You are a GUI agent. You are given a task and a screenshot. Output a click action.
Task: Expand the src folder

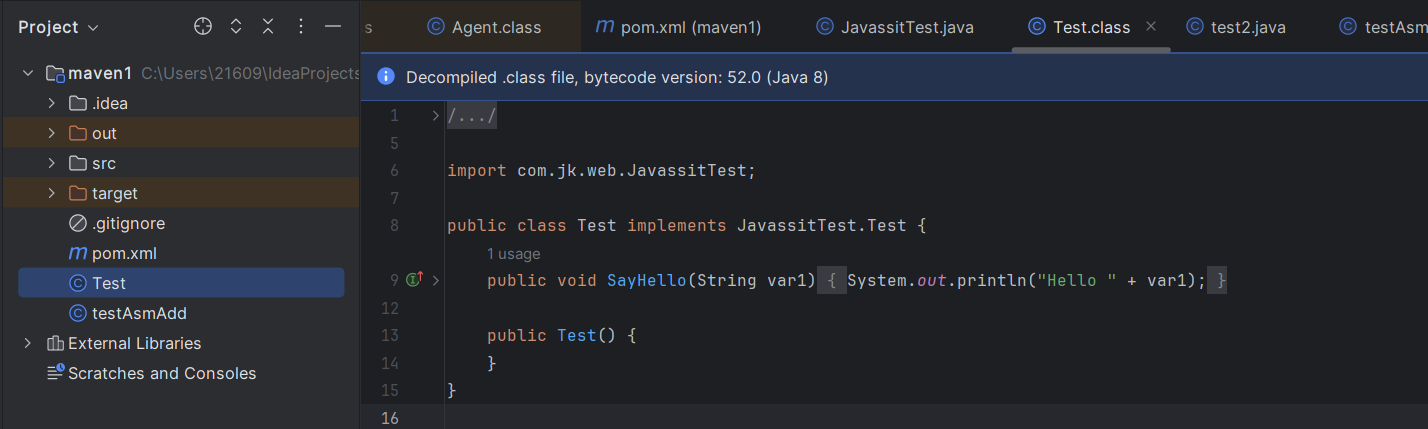click(52, 163)
